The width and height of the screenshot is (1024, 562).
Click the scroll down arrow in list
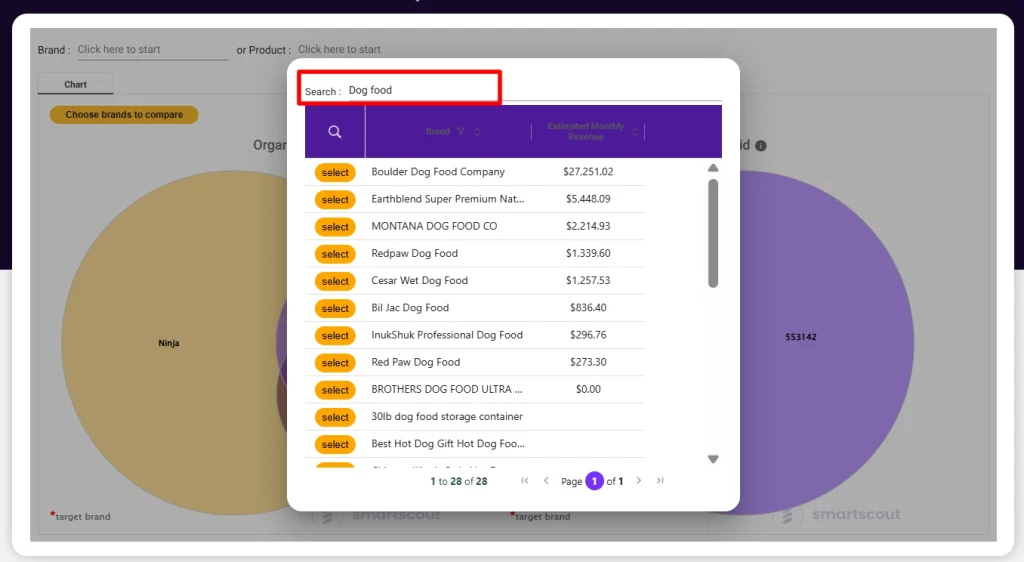pyautogui.click(x=713, y=459)
